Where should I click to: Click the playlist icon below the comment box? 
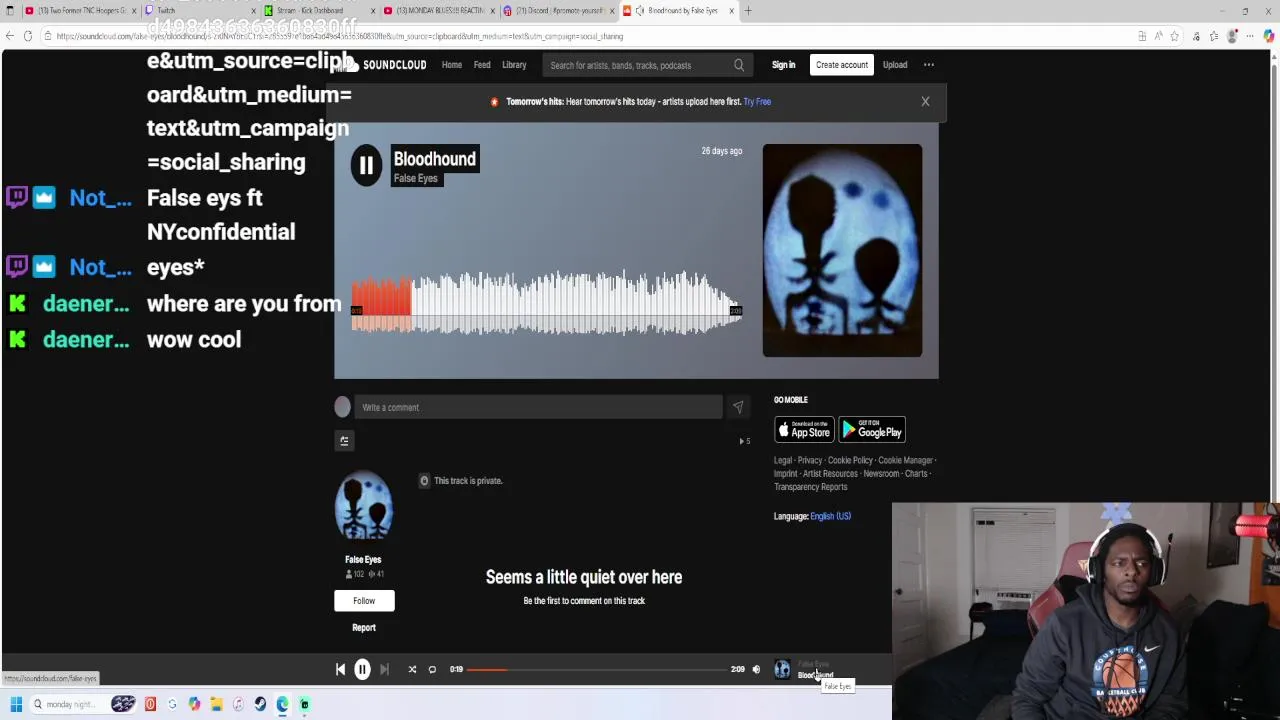pyautogui.click(x=344, y=440)
